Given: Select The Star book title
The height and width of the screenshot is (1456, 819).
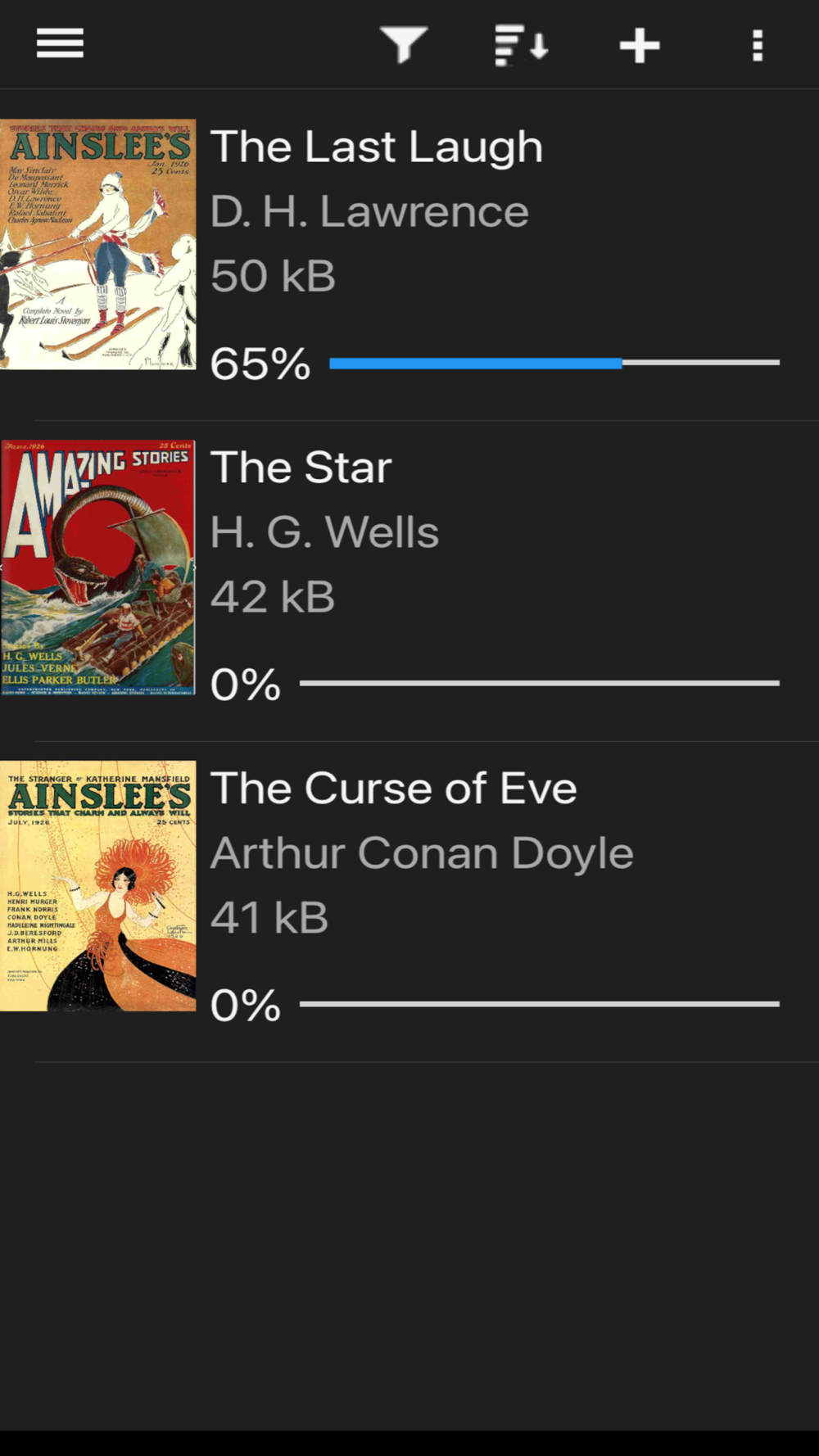Looking at the screenshot, I should pyautogui.click(x=301, y=468).
